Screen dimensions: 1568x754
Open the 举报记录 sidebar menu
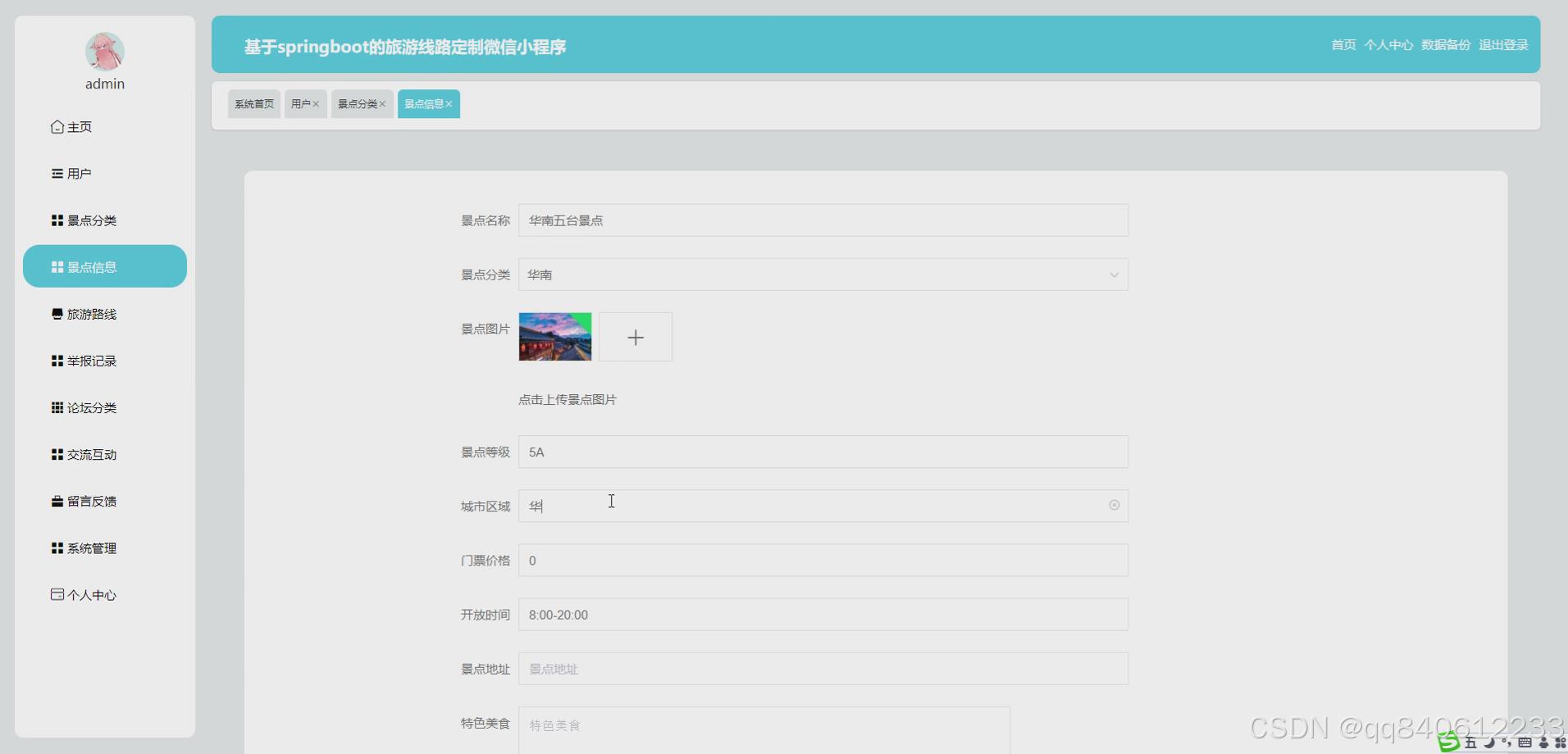click(x=105, y=361)
